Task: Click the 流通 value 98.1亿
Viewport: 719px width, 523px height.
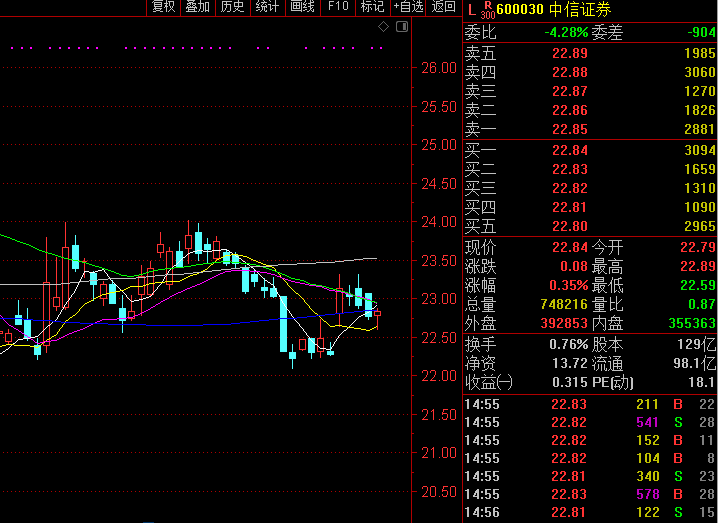Action: coord(695,363)
